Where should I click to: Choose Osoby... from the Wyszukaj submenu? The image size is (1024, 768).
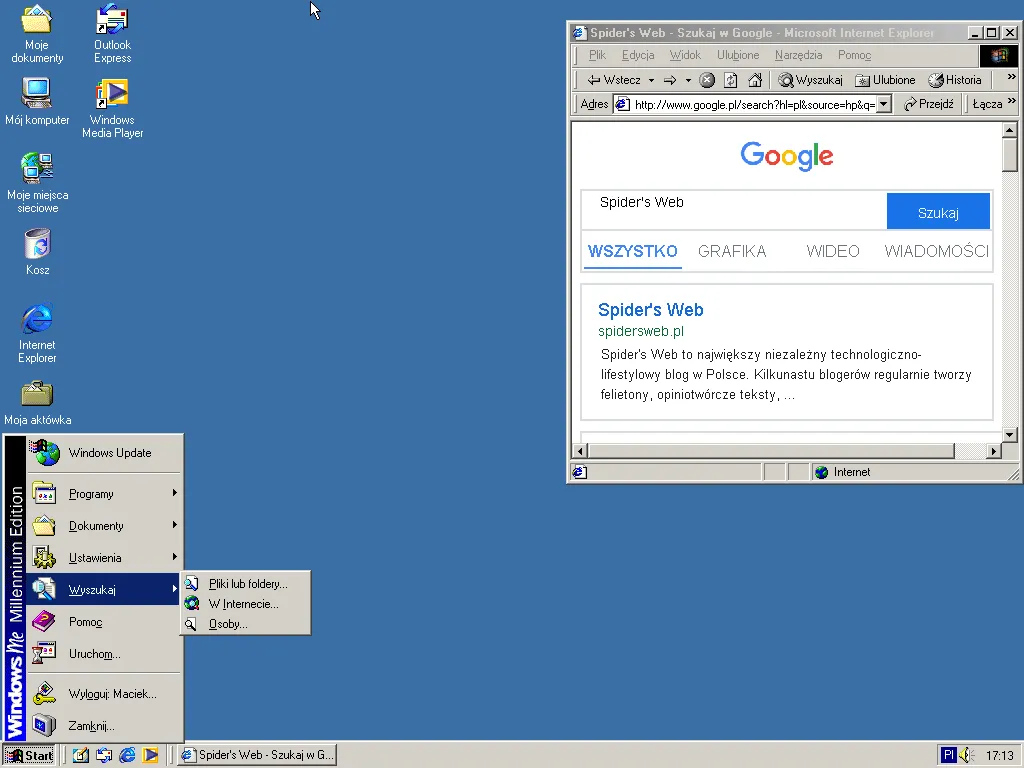click(x=245, y=624)
